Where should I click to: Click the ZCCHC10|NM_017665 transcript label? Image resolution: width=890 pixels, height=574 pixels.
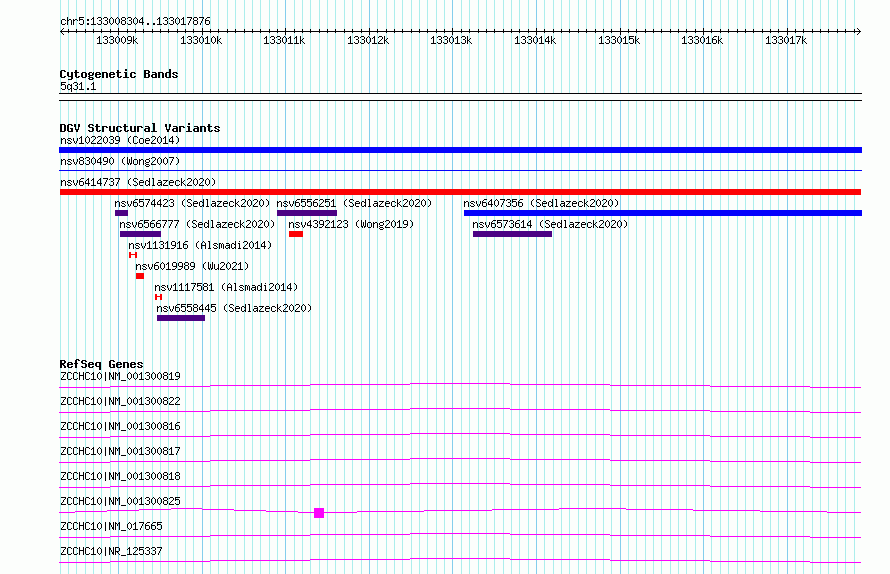[111, 526]
